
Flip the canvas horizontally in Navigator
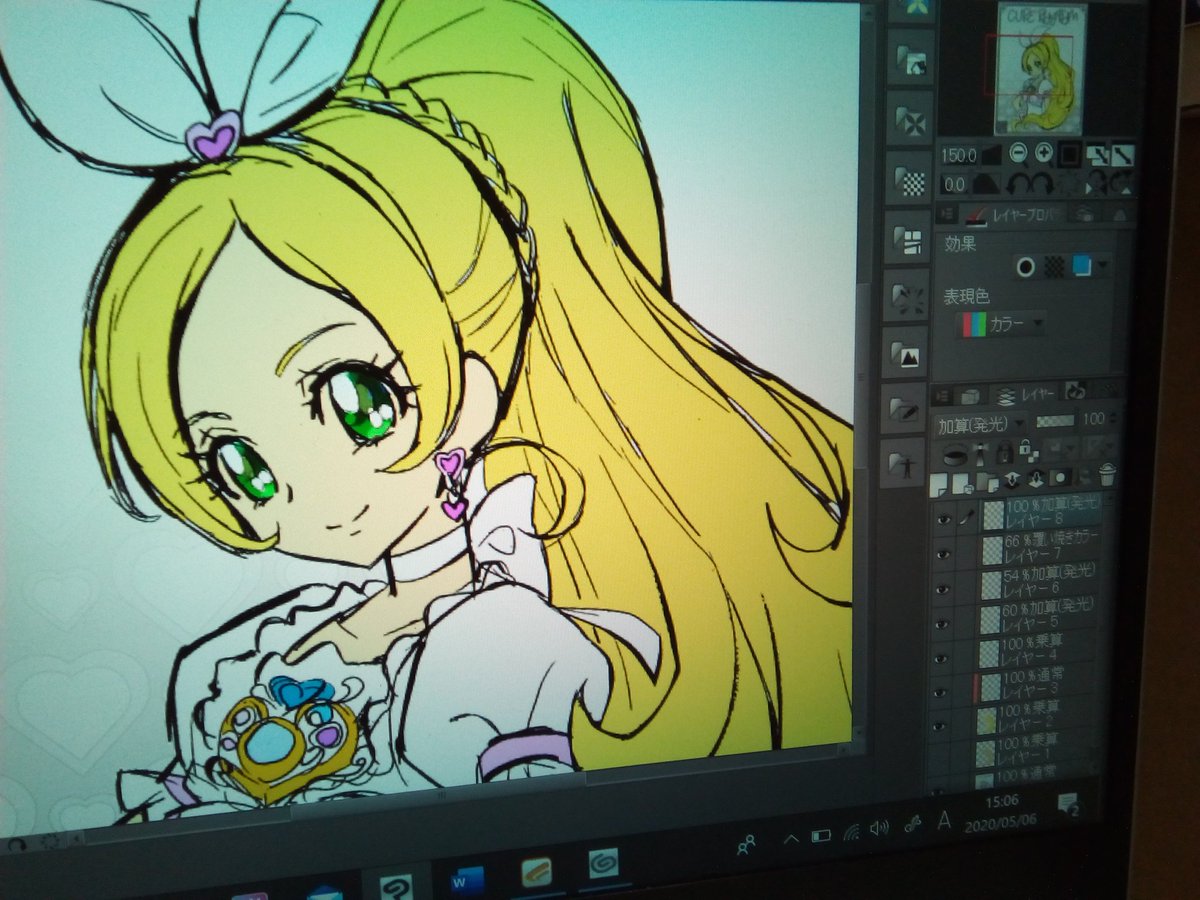click(1097, 183)
